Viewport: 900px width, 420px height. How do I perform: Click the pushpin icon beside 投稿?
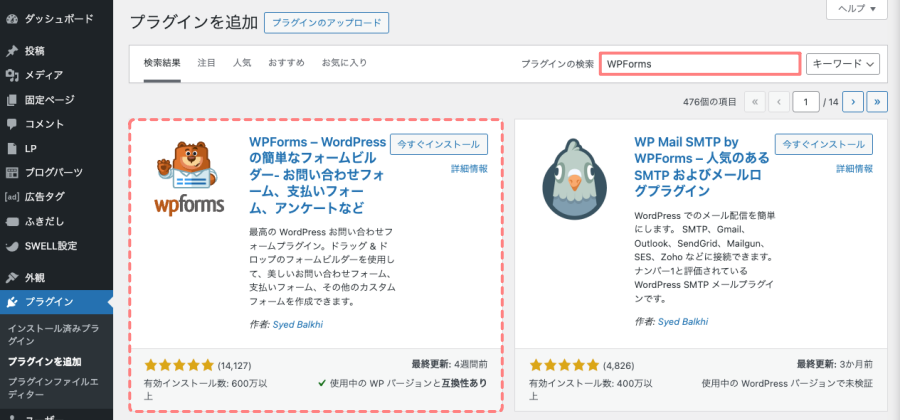[11, 51]
